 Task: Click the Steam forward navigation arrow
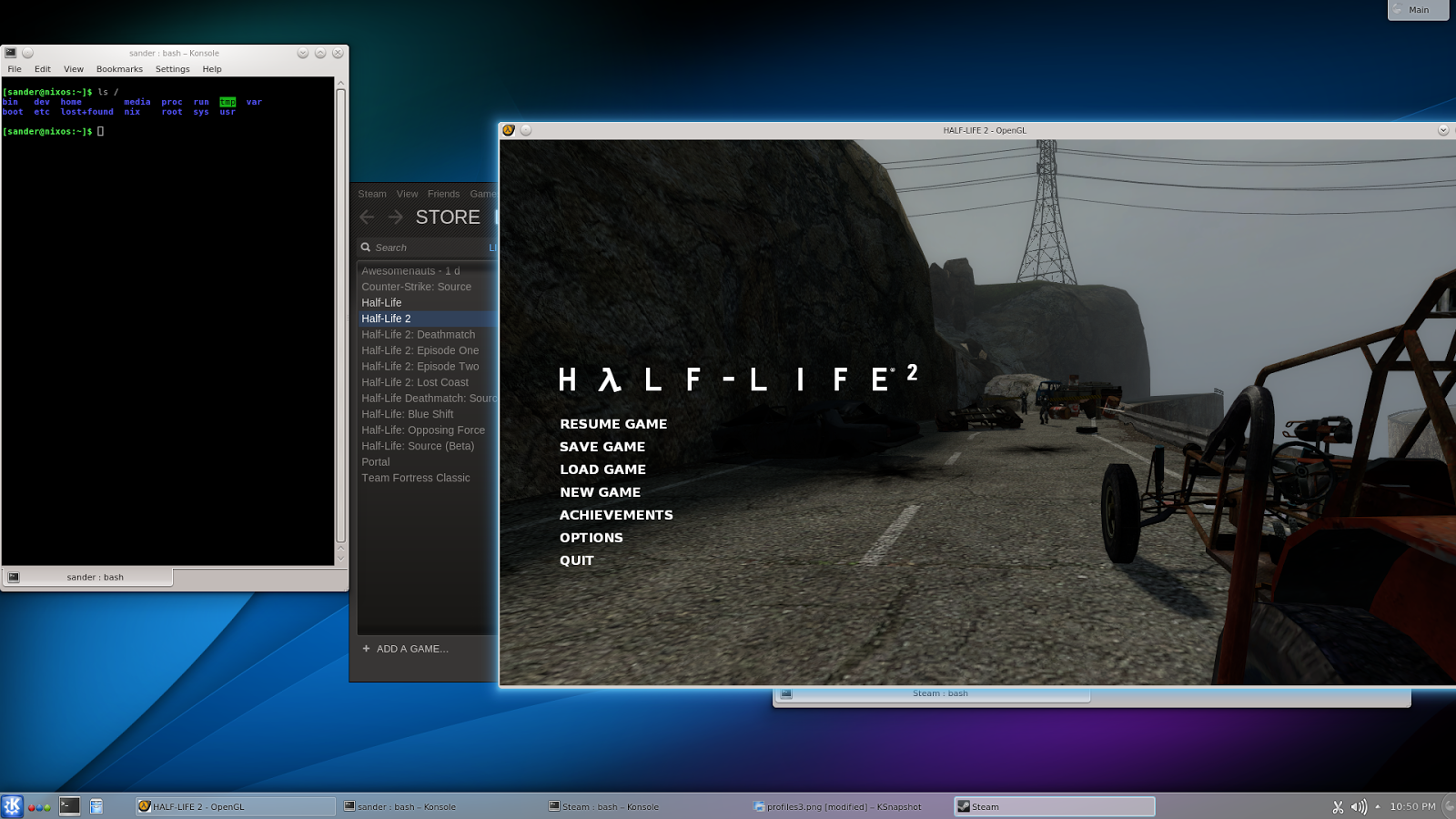click(395, 217)
